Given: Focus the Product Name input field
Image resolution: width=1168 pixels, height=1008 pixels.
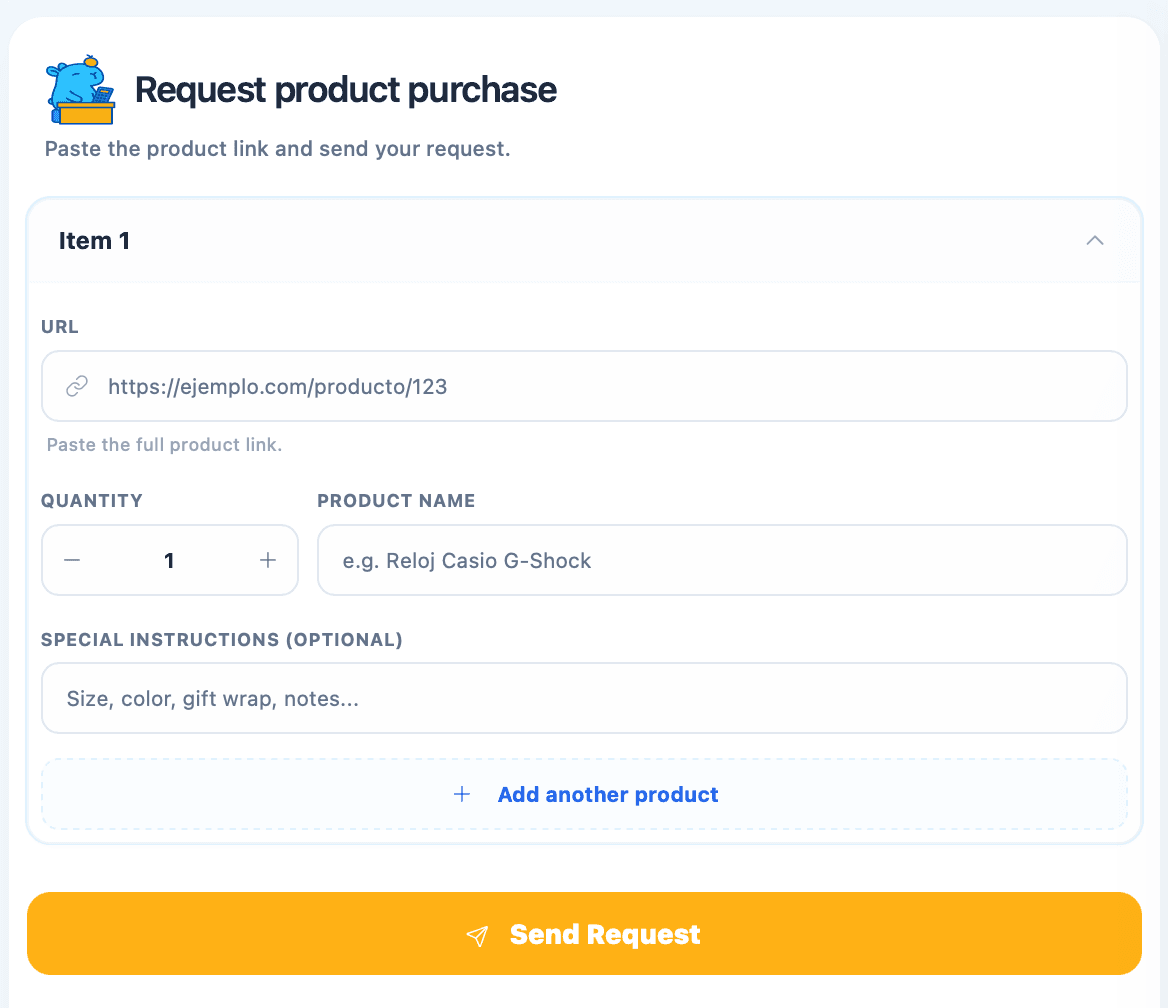Looking at the screenshot, I should (722, 560).
